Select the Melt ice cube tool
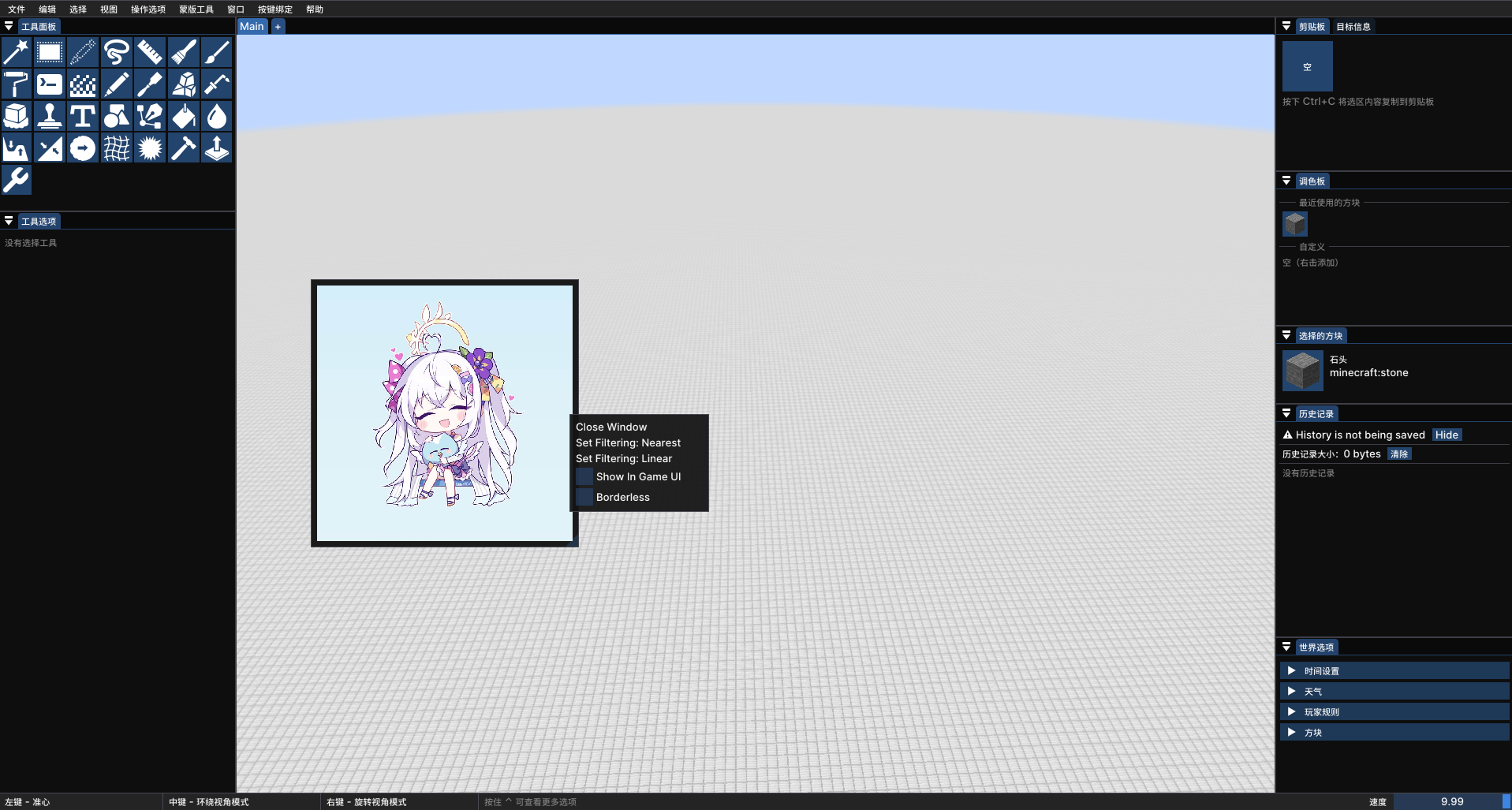1512x810 pixels. (16, 116)
